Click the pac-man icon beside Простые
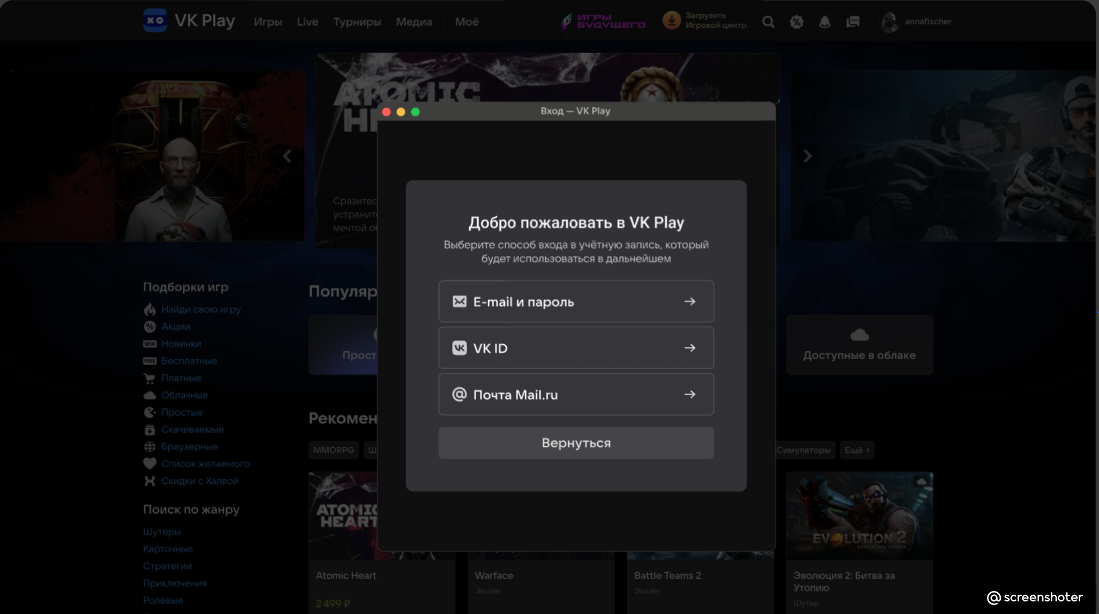Viewport: 1099px width, 614px height. click(149, 412)
